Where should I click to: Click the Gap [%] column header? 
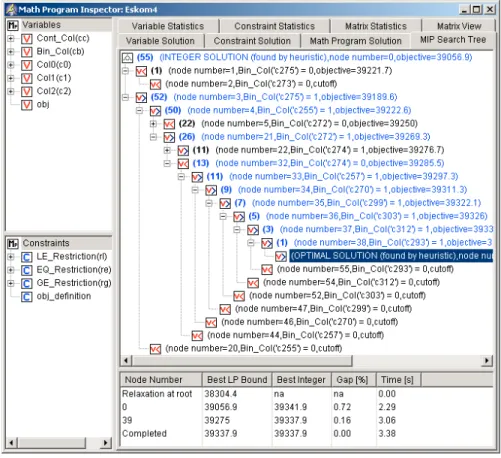tap(353, 380)
